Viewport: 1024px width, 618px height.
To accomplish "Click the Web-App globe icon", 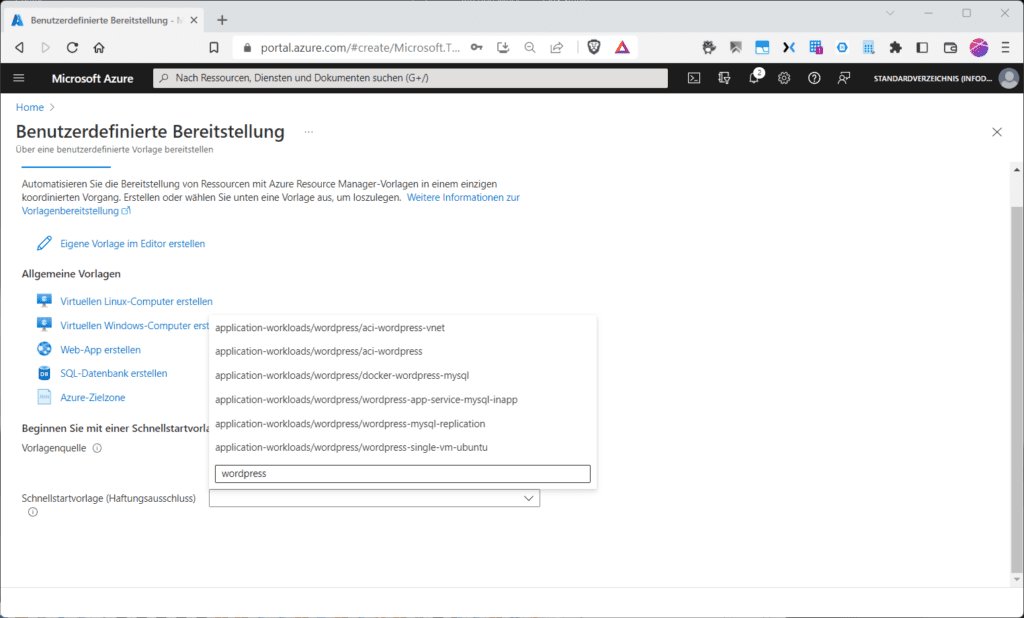I will (44, 349).
